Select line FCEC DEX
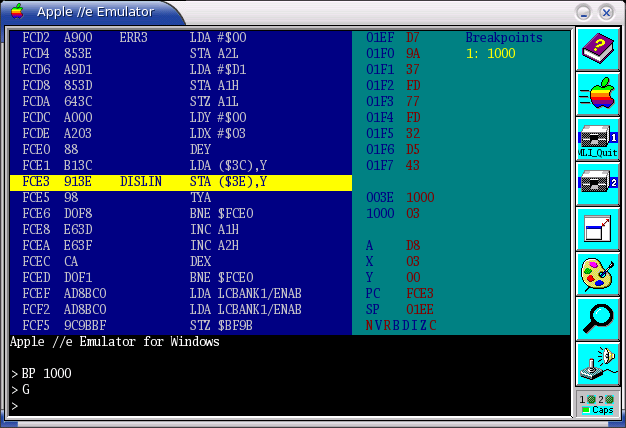Viewport: 626px width, 428px height. click(181, 262)
